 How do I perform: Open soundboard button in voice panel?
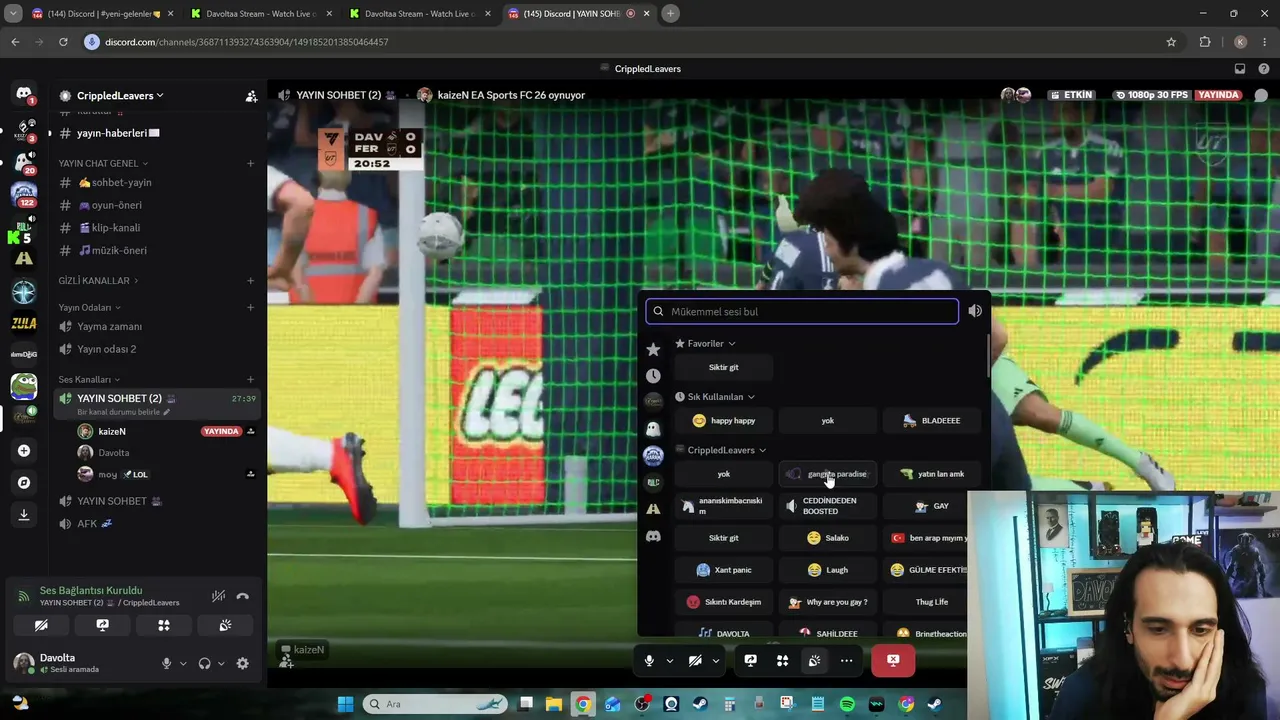[225, 625]
